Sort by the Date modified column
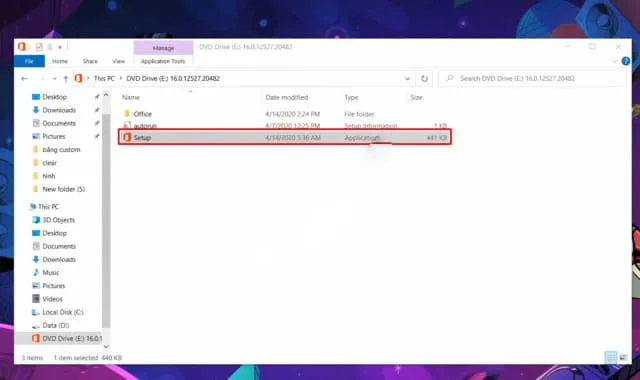The width and height of the screenshot is (640, 380). click(x=287, y=97)
